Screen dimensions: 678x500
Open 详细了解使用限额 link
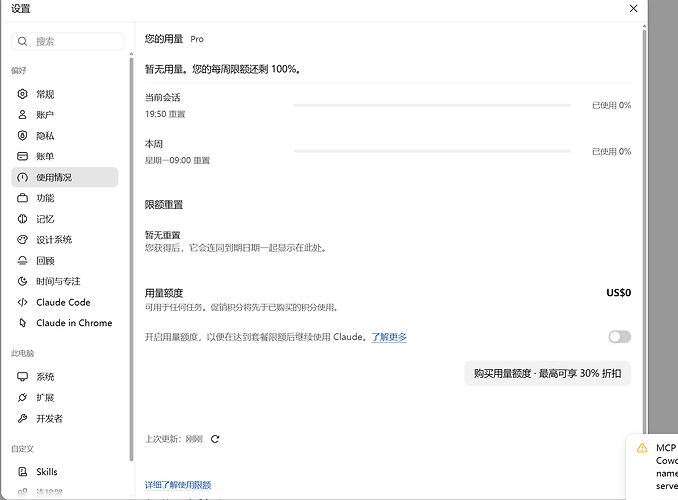point(178,485)
